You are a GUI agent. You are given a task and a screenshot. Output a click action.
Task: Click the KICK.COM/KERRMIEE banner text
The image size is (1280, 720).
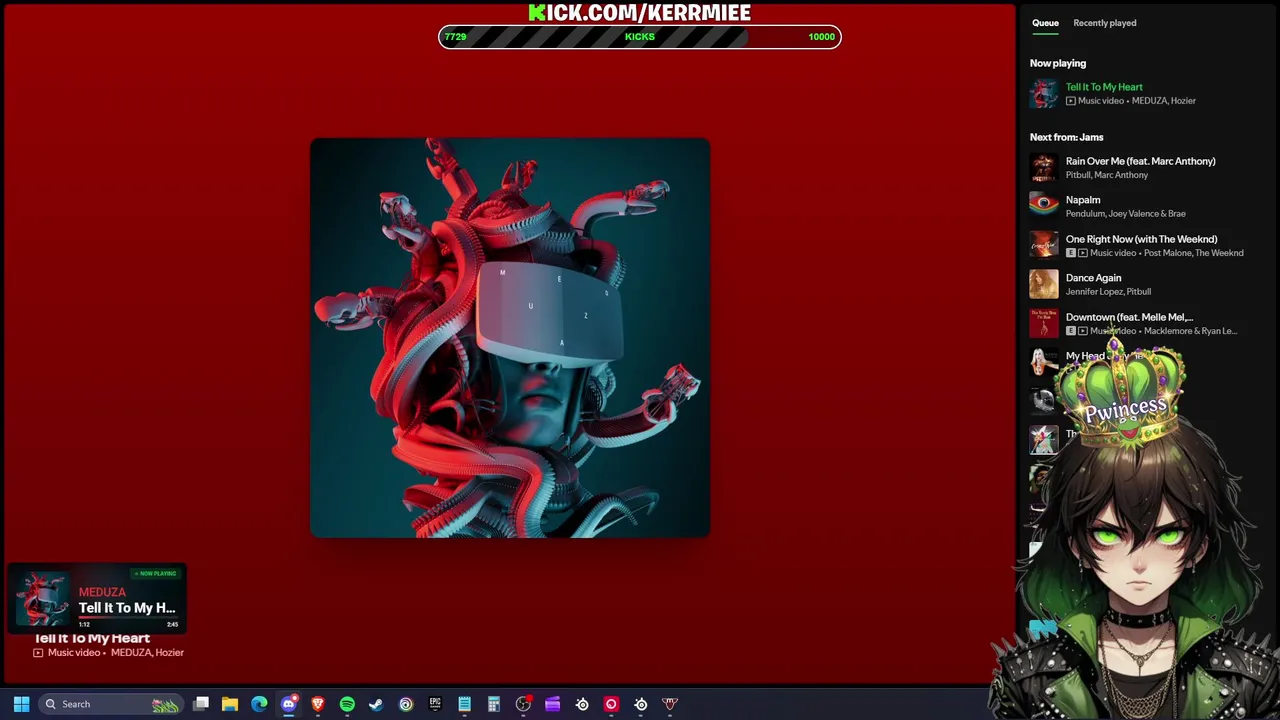(640, 12)
